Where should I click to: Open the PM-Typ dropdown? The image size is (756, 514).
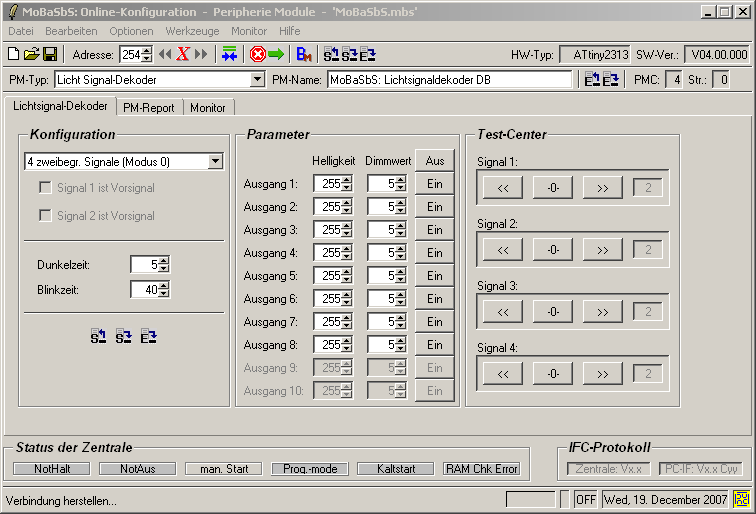(x=257, y=80)
